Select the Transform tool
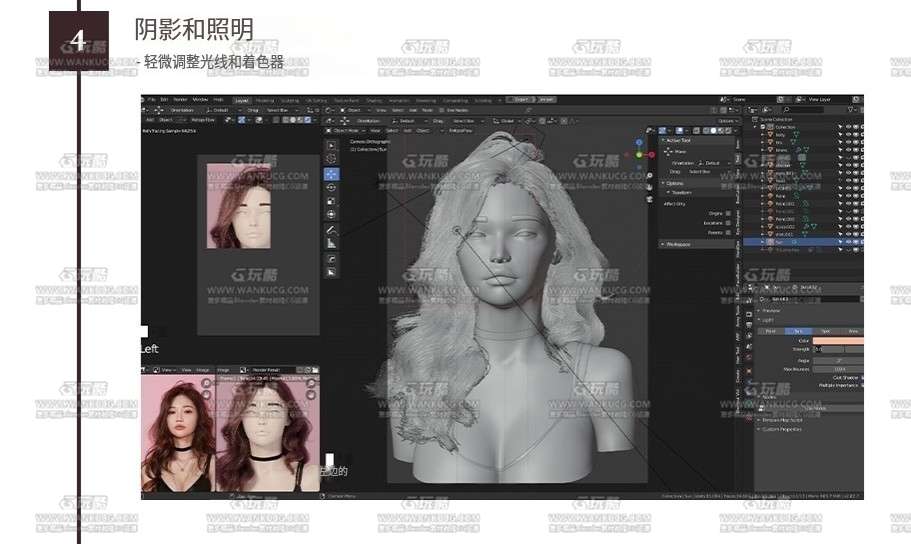The height and width of the screenshot is (544, 911). point(331,214)
